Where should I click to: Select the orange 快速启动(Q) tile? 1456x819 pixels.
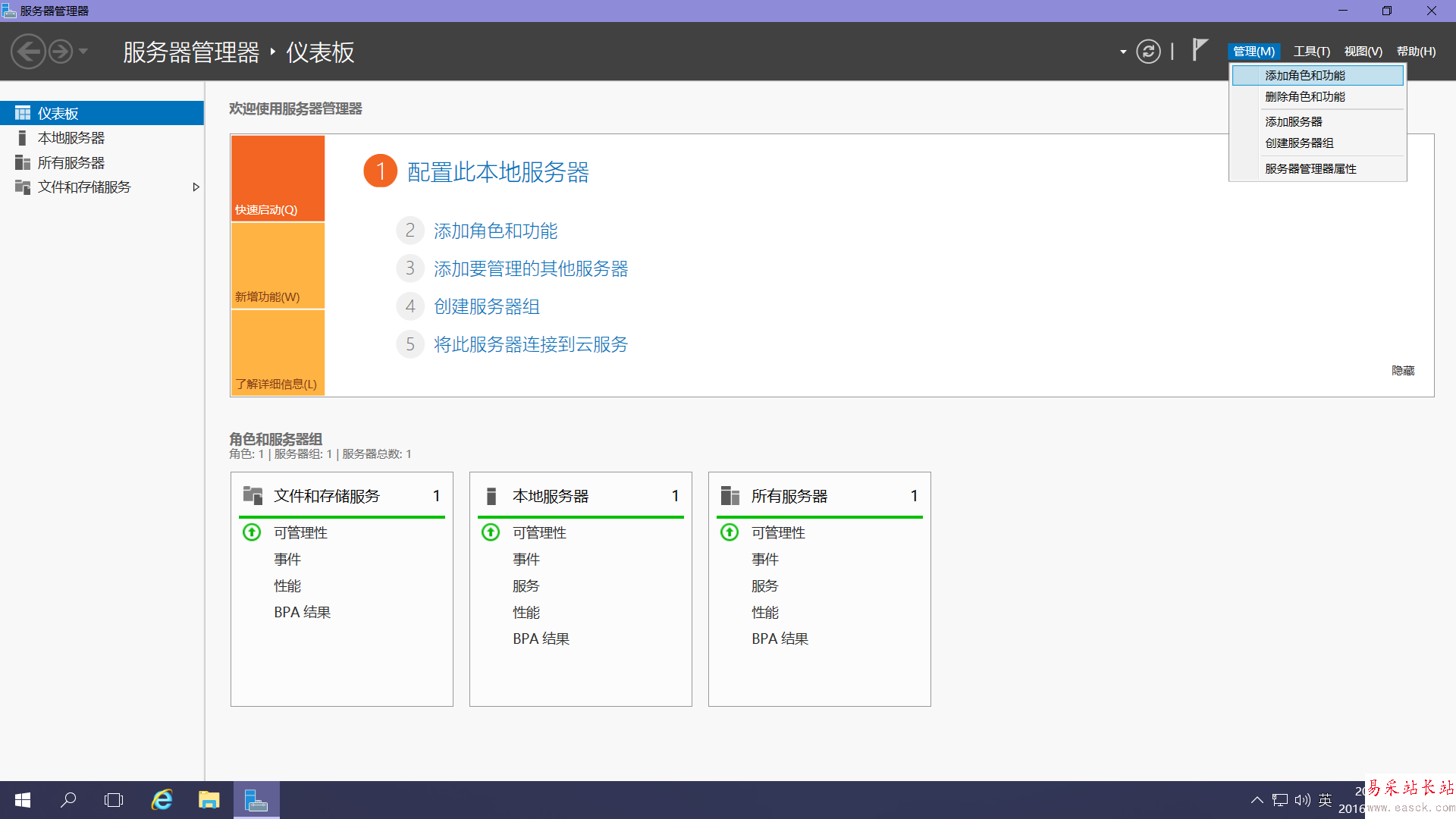point(278,178)
